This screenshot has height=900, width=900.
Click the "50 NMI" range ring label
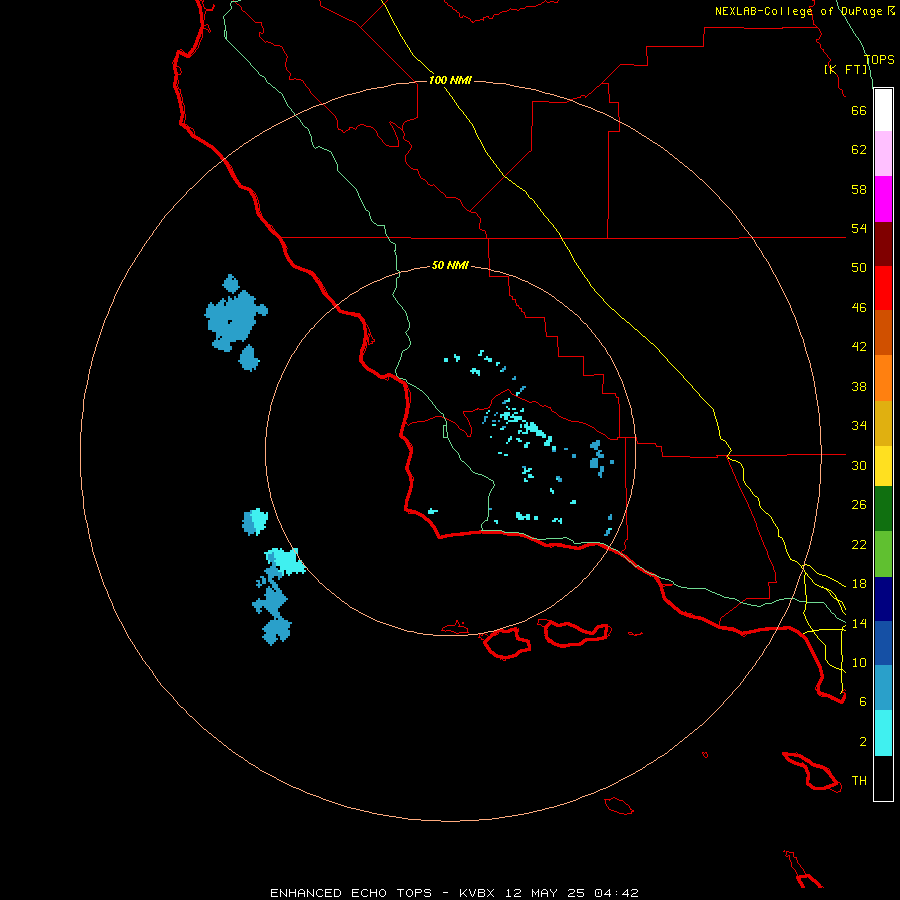(450, 265)
